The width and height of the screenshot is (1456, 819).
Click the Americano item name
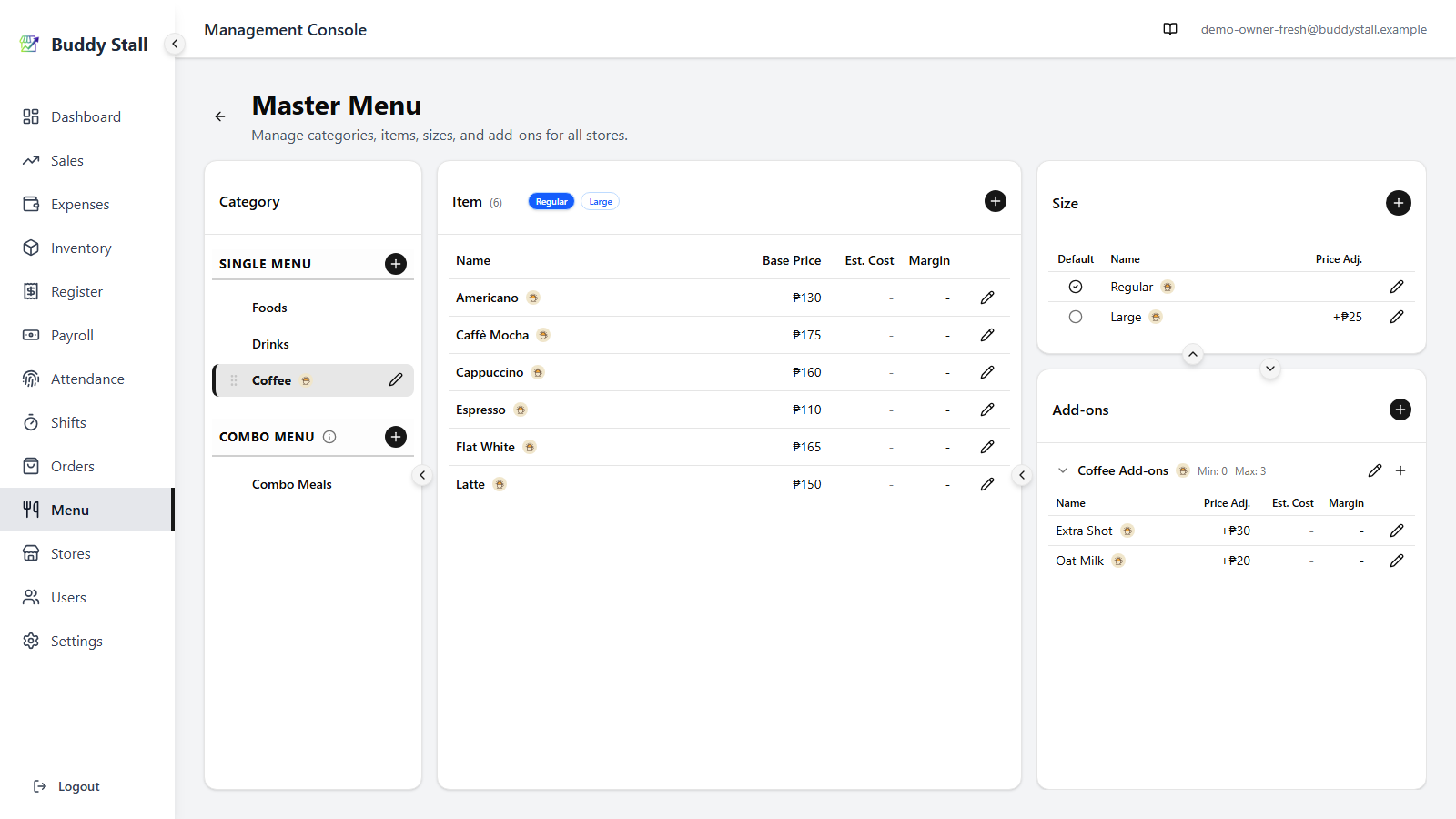(487, 298)
